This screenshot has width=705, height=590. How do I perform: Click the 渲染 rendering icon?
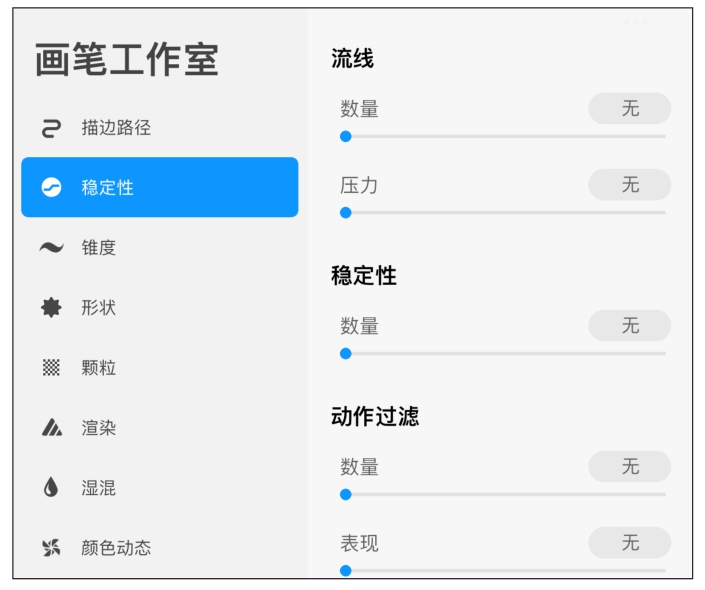(52, 427)
